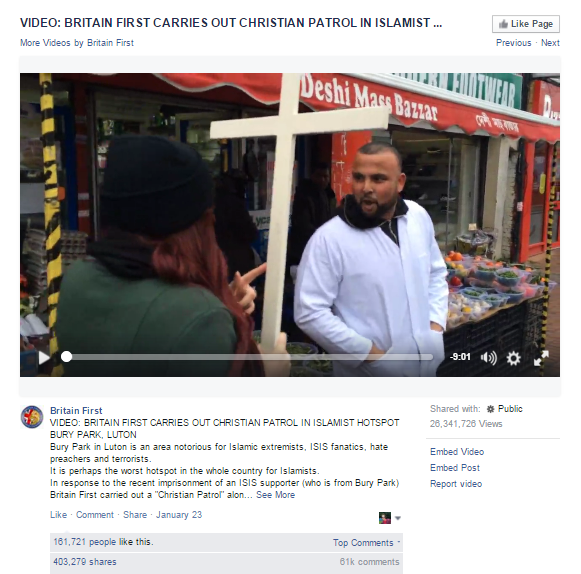Screen dimensions: 581x574
Task: Open Embed Video option
Action: (x=456, y=452)
